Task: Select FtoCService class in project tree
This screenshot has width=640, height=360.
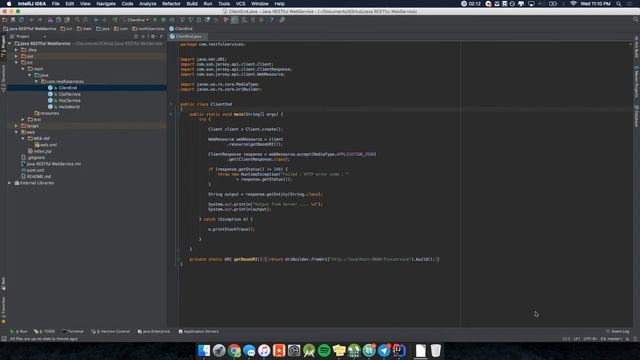Action: click(x=69, y=100)
